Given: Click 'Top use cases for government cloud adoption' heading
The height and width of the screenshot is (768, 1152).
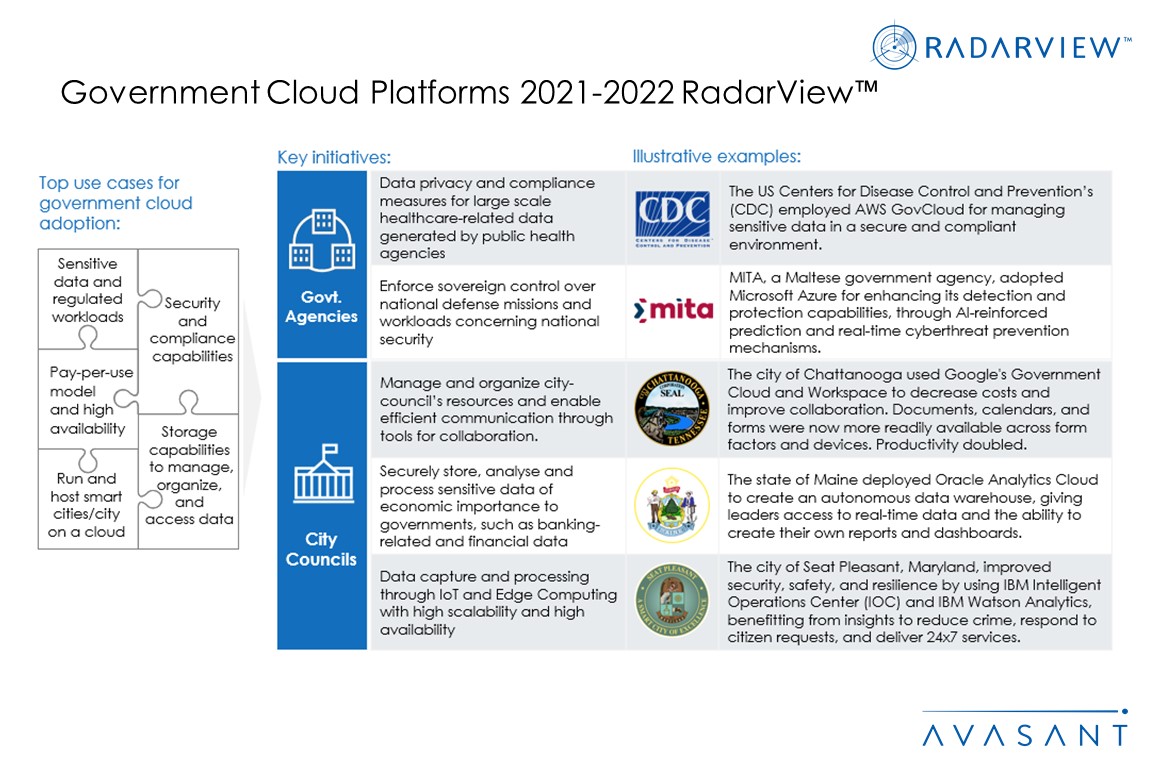Looking at the screenshot, I should click(116, 203).
